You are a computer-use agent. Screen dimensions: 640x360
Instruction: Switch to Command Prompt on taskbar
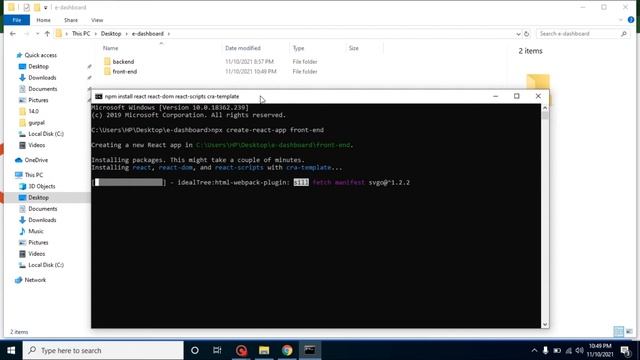coord(310,350)
